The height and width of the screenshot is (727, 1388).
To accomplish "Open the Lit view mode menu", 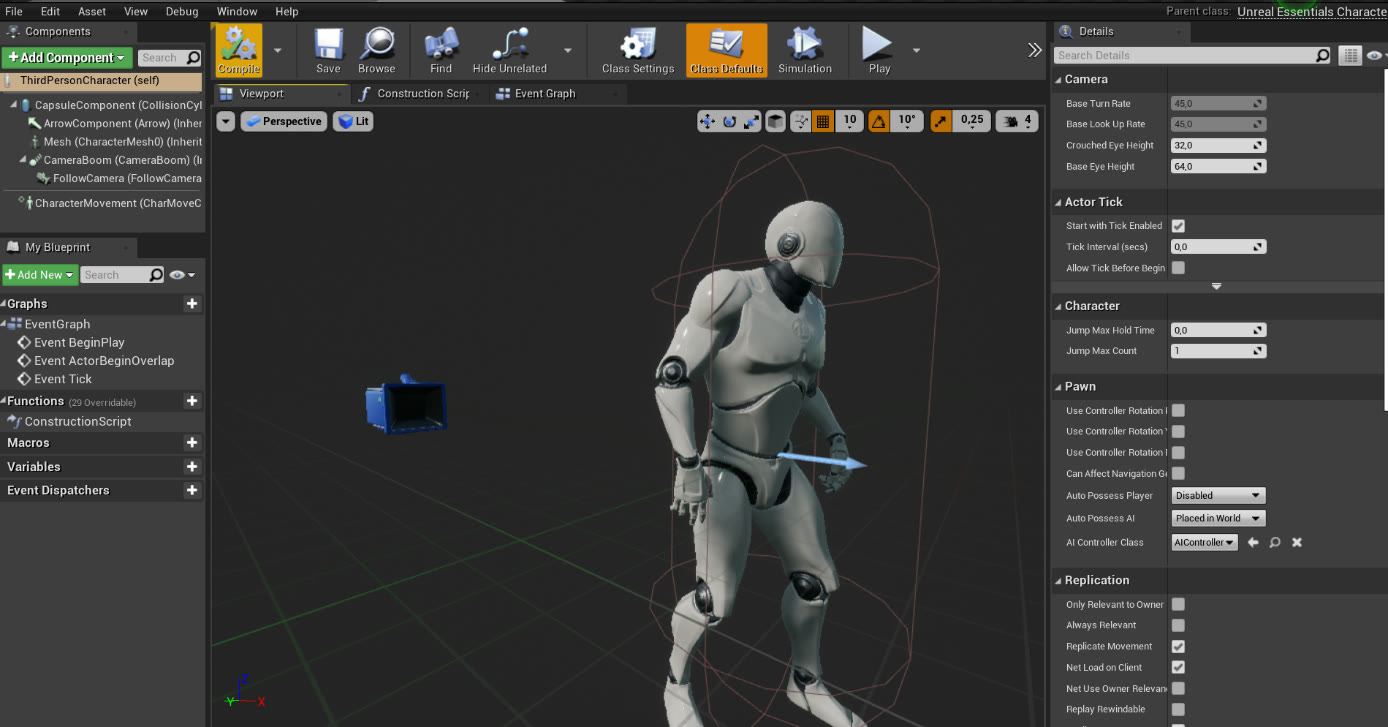I will (353, 121).
